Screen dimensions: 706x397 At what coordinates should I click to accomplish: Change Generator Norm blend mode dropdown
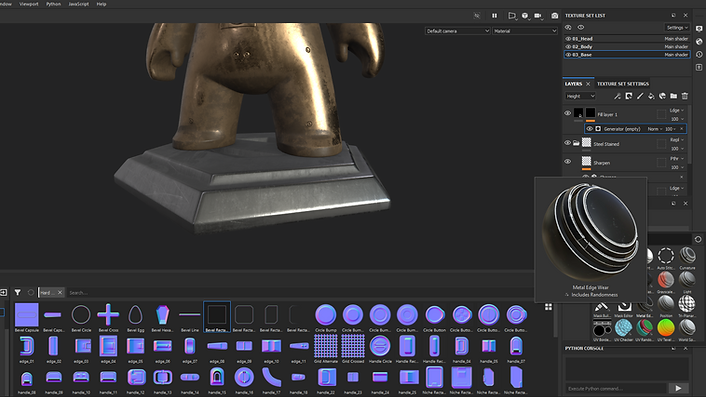[x=655, y=129]
